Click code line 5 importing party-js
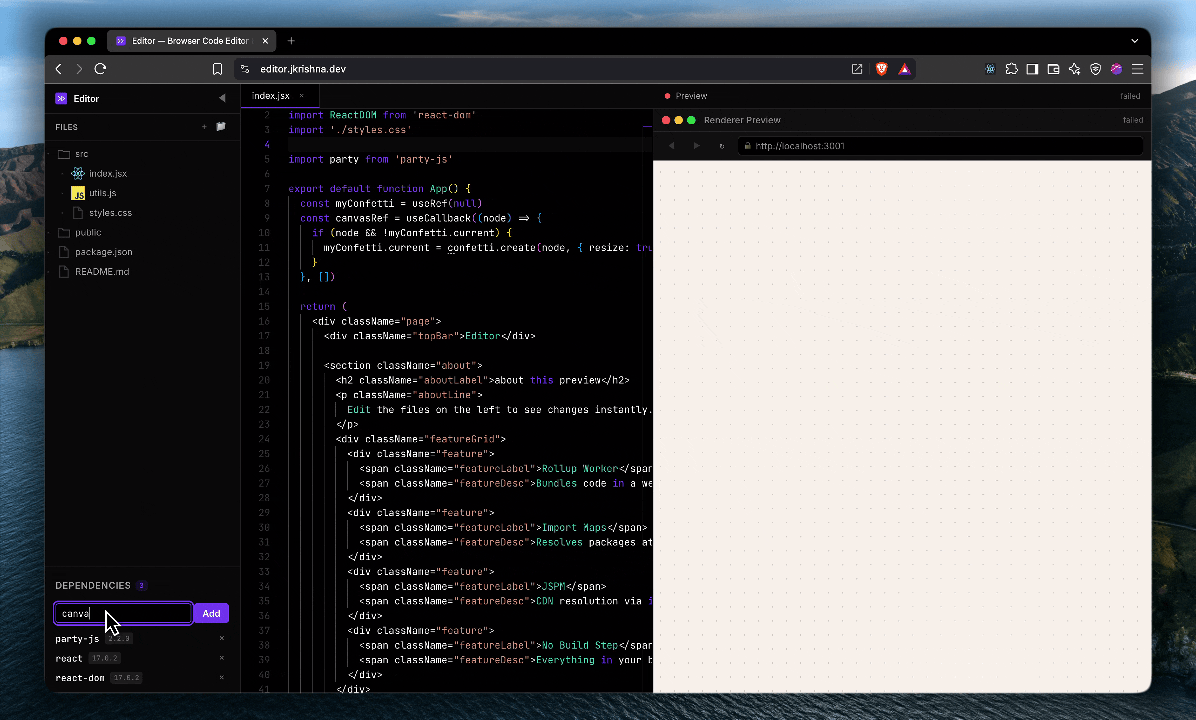 [371, 159]
